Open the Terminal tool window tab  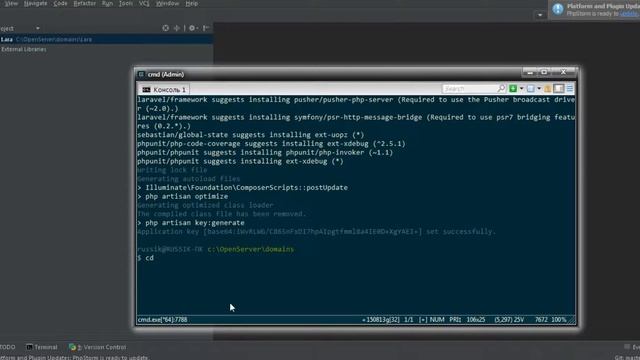click(42, 347)
